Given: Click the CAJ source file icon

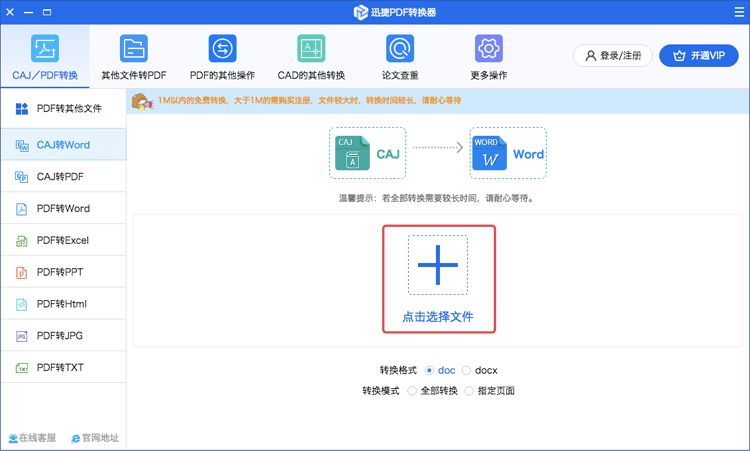Looking at the screenshot, I should coord(353,153).
